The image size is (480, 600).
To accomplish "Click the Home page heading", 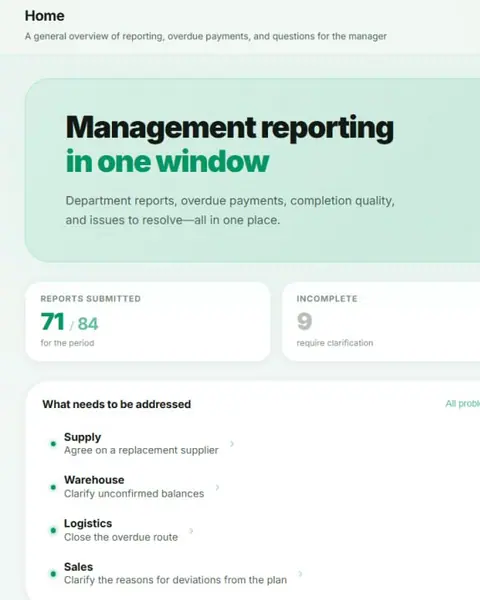I will (x=44, y=16).
